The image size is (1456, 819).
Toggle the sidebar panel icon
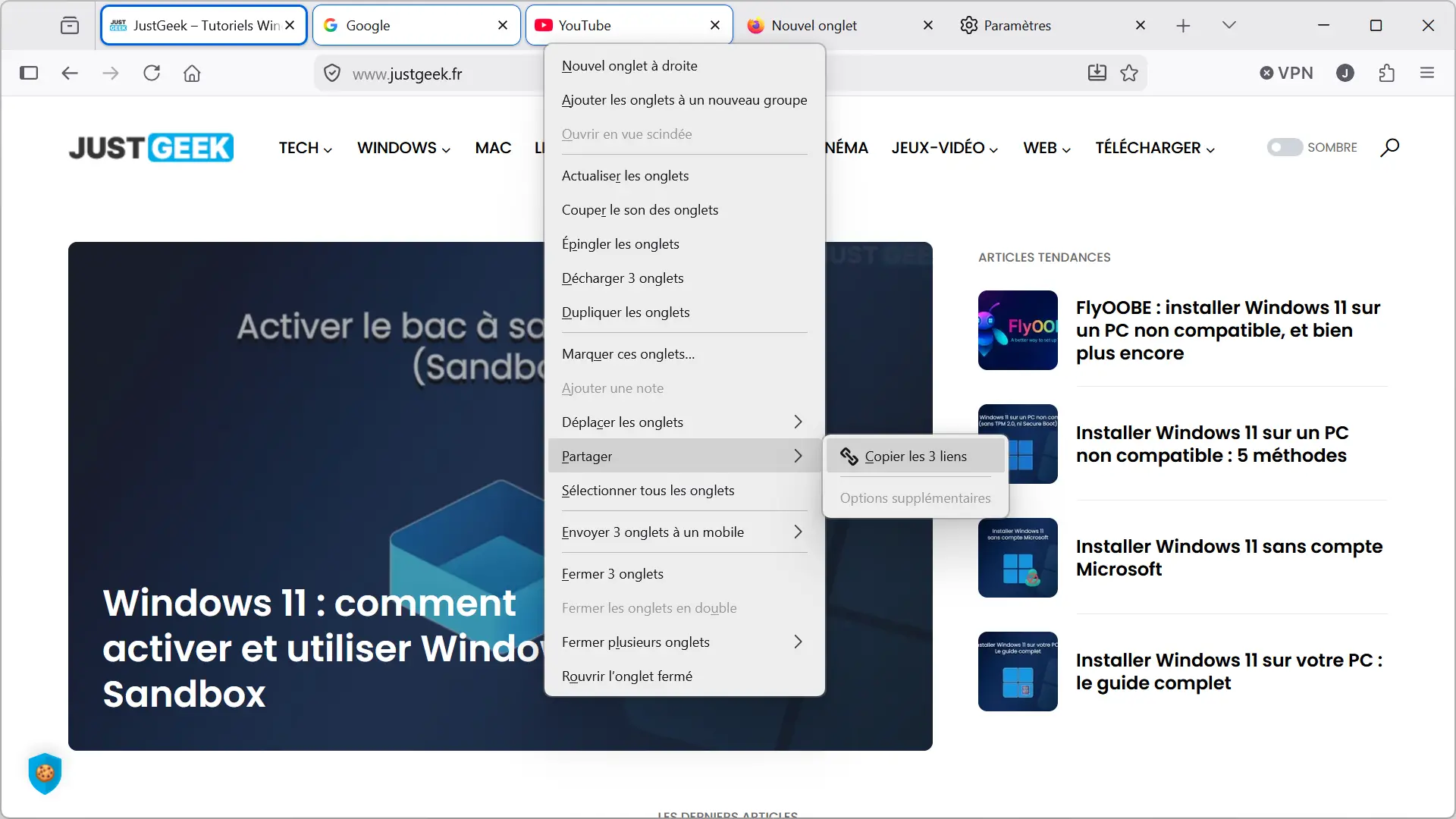[29, 73]
